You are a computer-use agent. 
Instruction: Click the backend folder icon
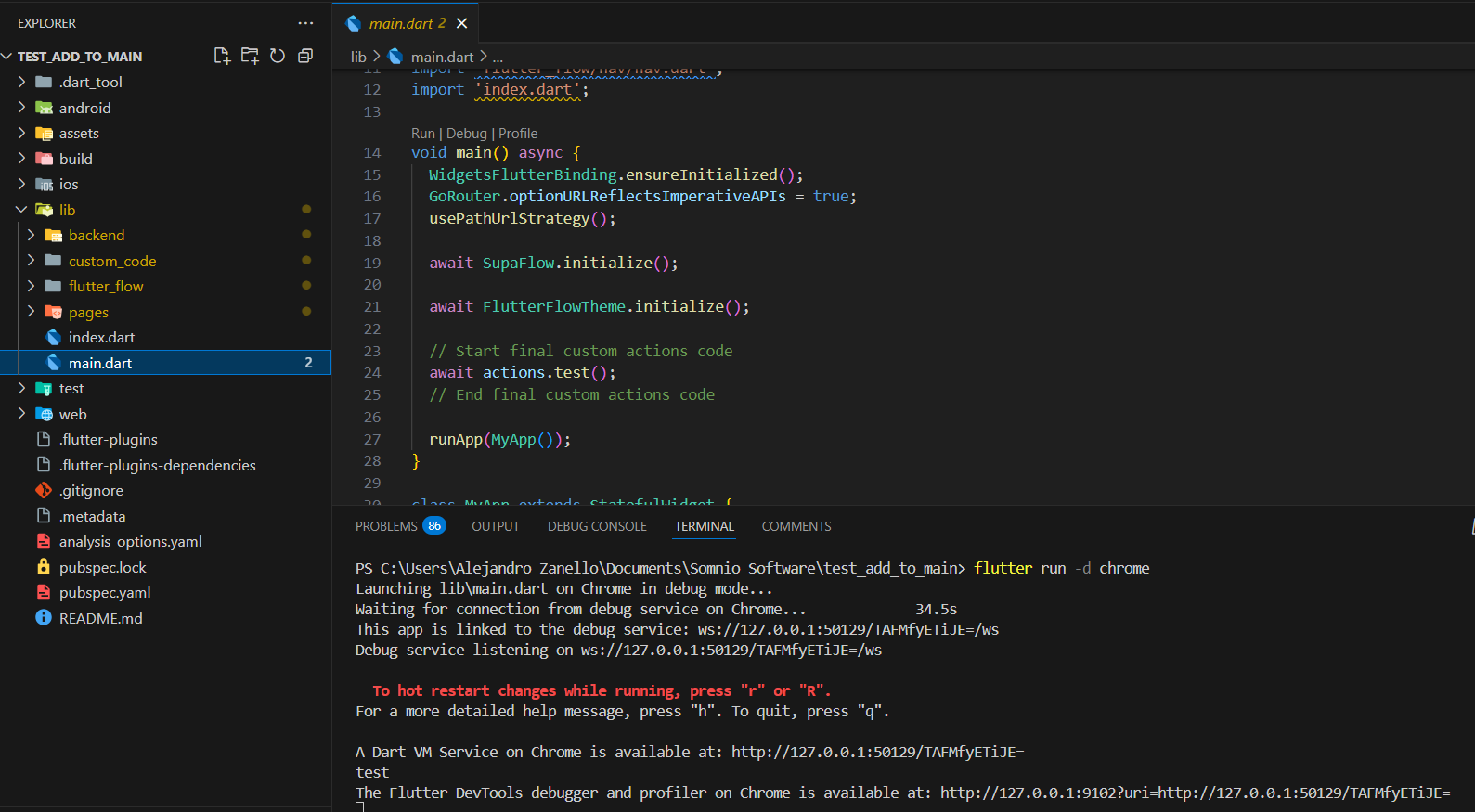click(x=53, y=236)
